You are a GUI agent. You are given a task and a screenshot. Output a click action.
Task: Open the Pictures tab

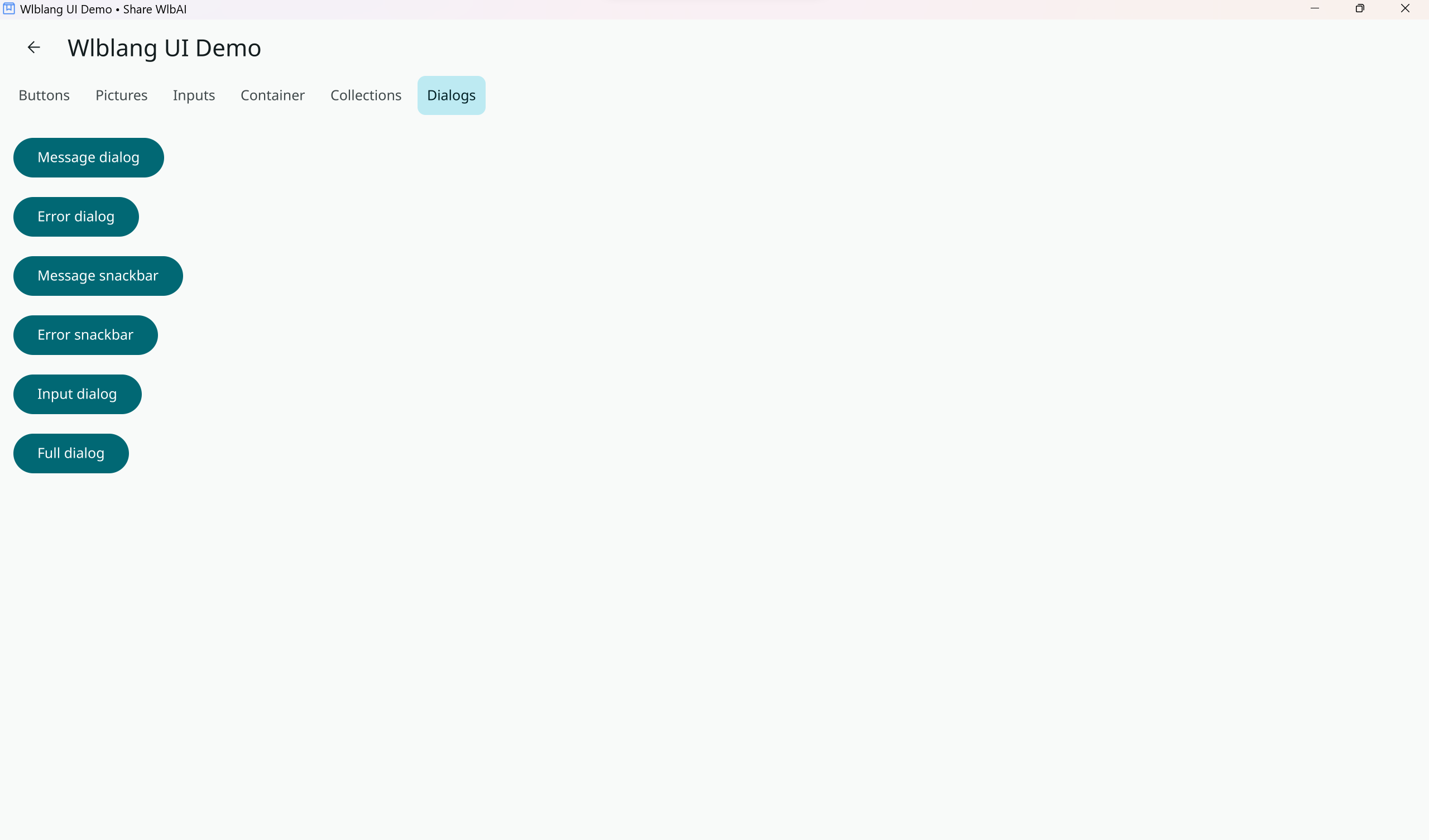pyautogui.click(x=121, y=95)
